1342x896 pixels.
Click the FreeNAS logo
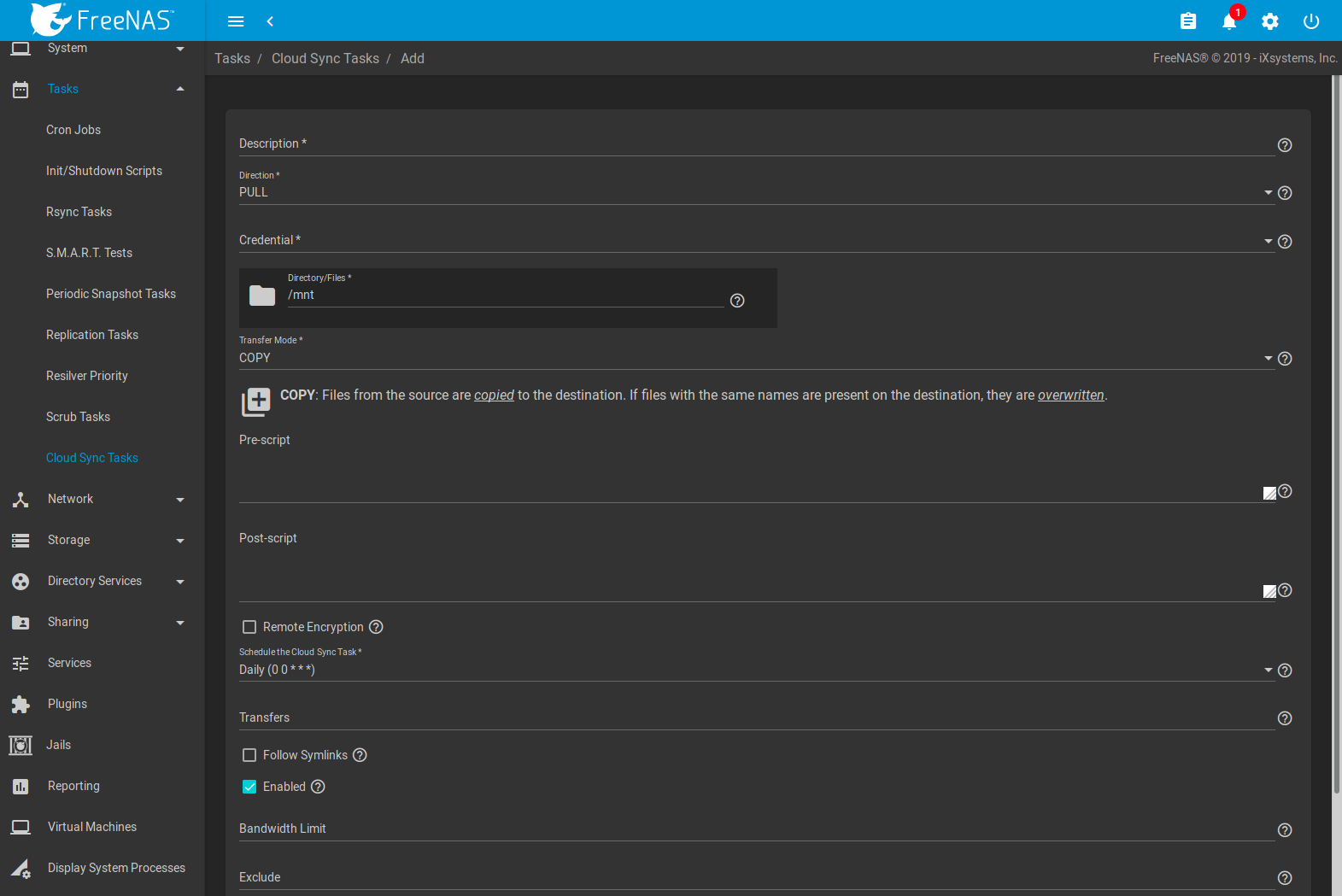coord(103,19)
